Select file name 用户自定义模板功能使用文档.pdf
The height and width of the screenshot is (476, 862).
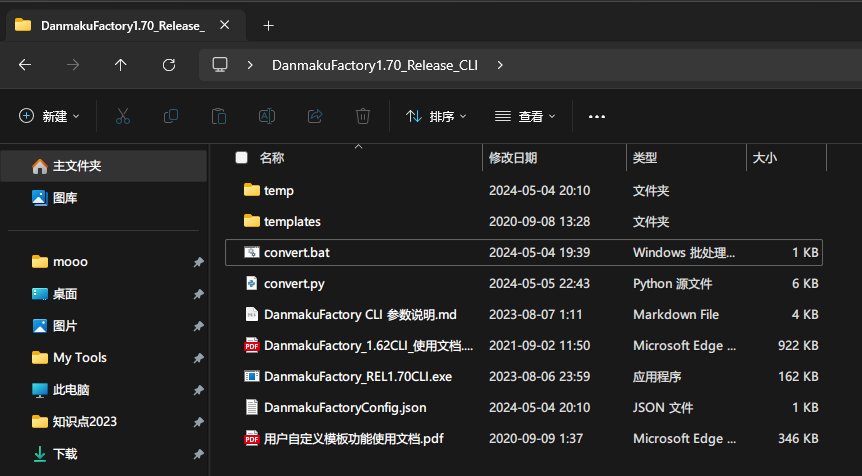[x=354, y=439]
